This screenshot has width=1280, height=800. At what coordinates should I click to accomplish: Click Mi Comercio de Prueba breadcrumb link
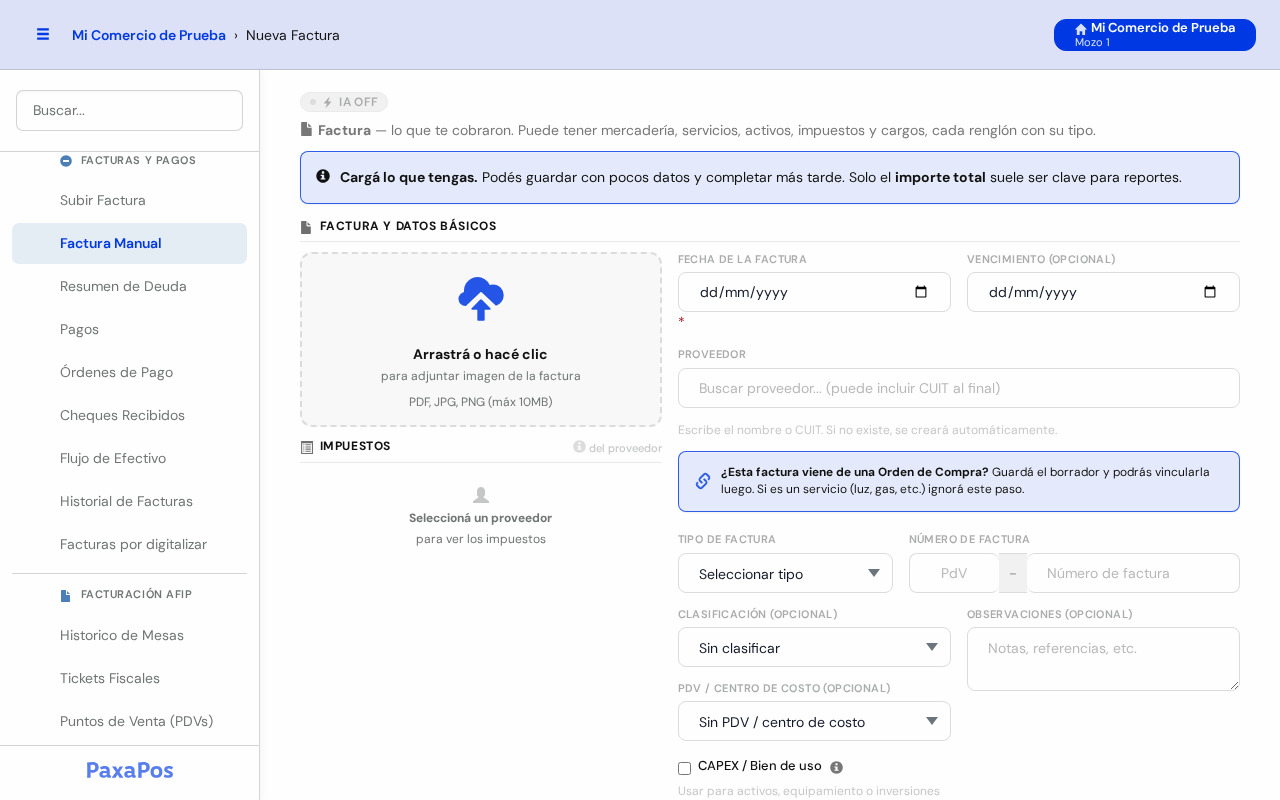tap(149, 35)
